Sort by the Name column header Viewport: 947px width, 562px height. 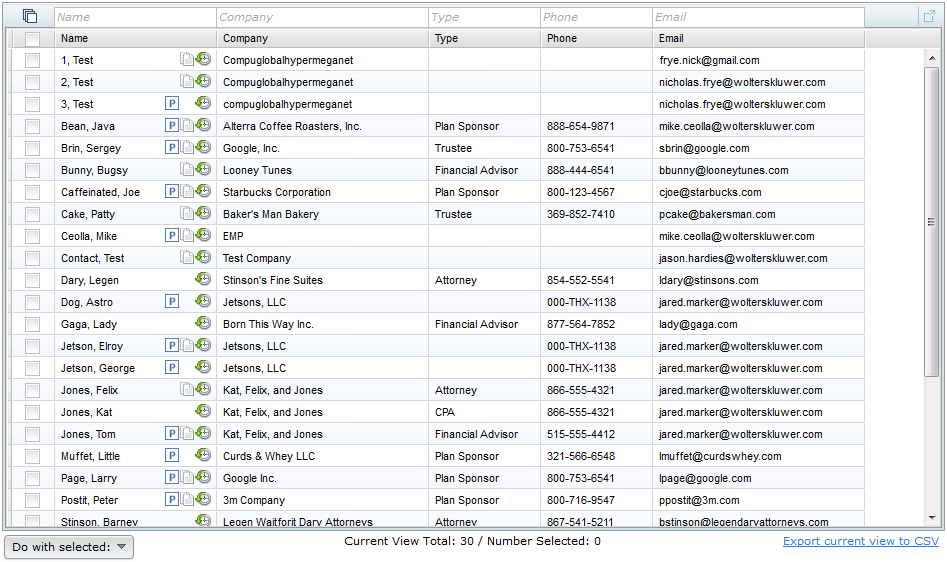click(x=135, y=38)
